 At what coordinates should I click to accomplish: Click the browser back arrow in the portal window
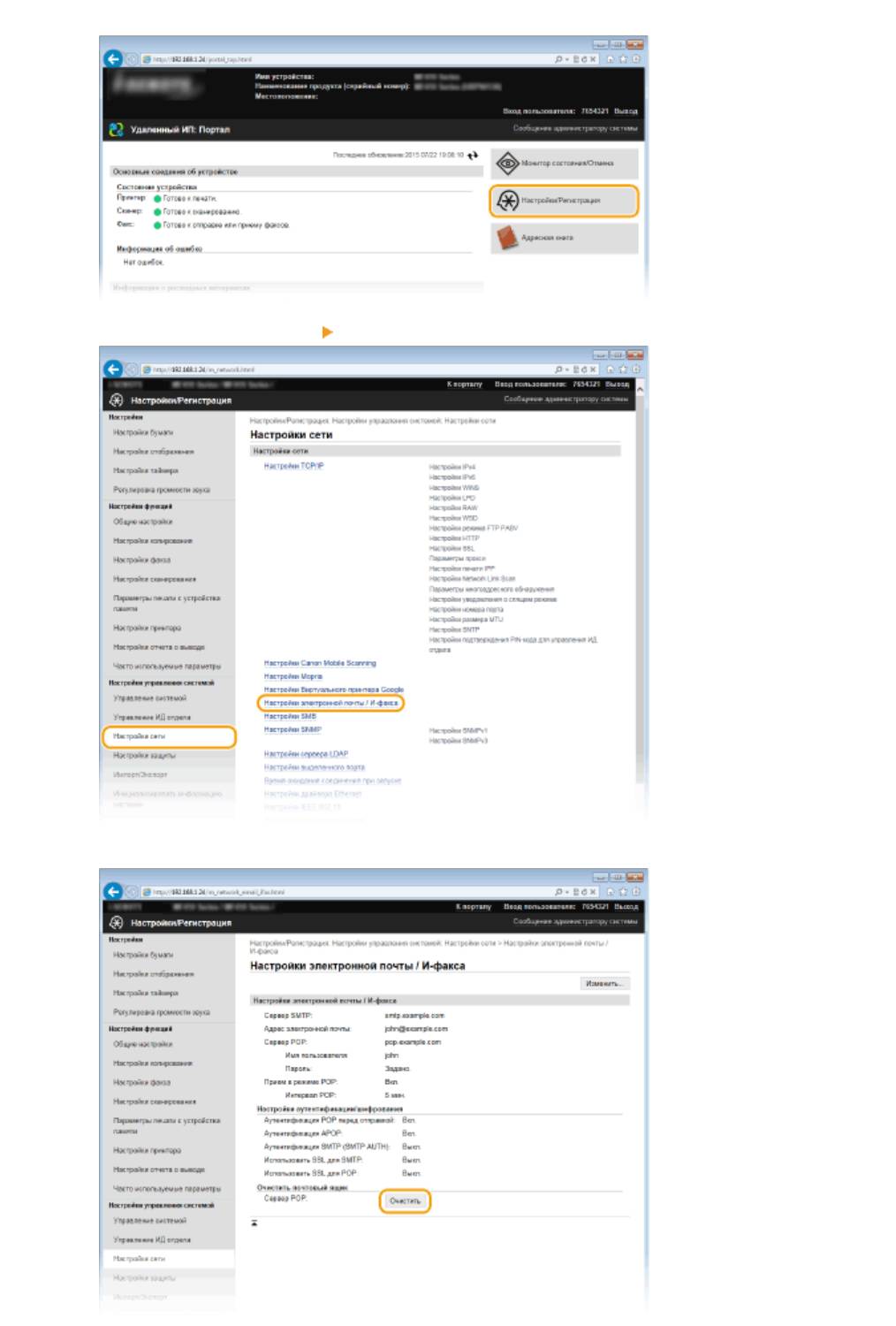tap(112, 59)
